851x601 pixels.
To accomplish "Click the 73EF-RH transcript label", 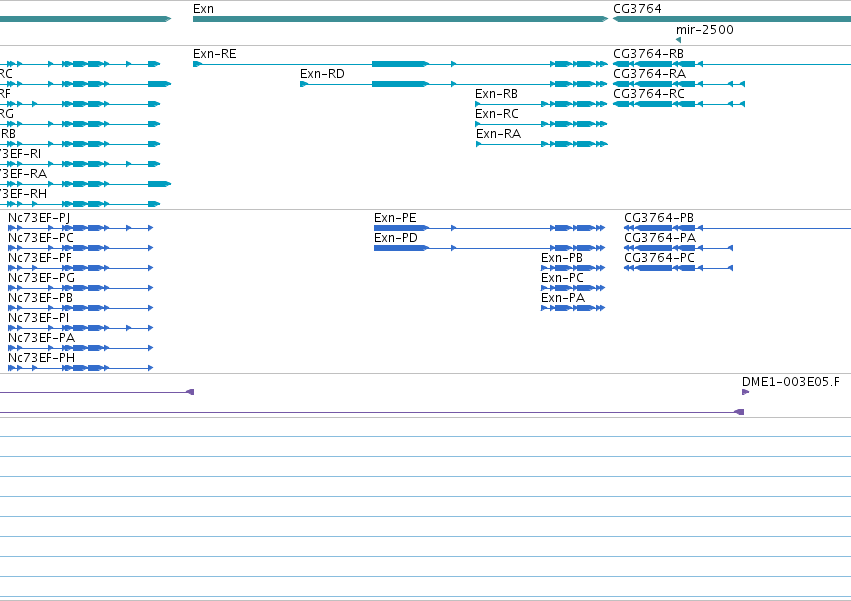I will click(23, 194).
